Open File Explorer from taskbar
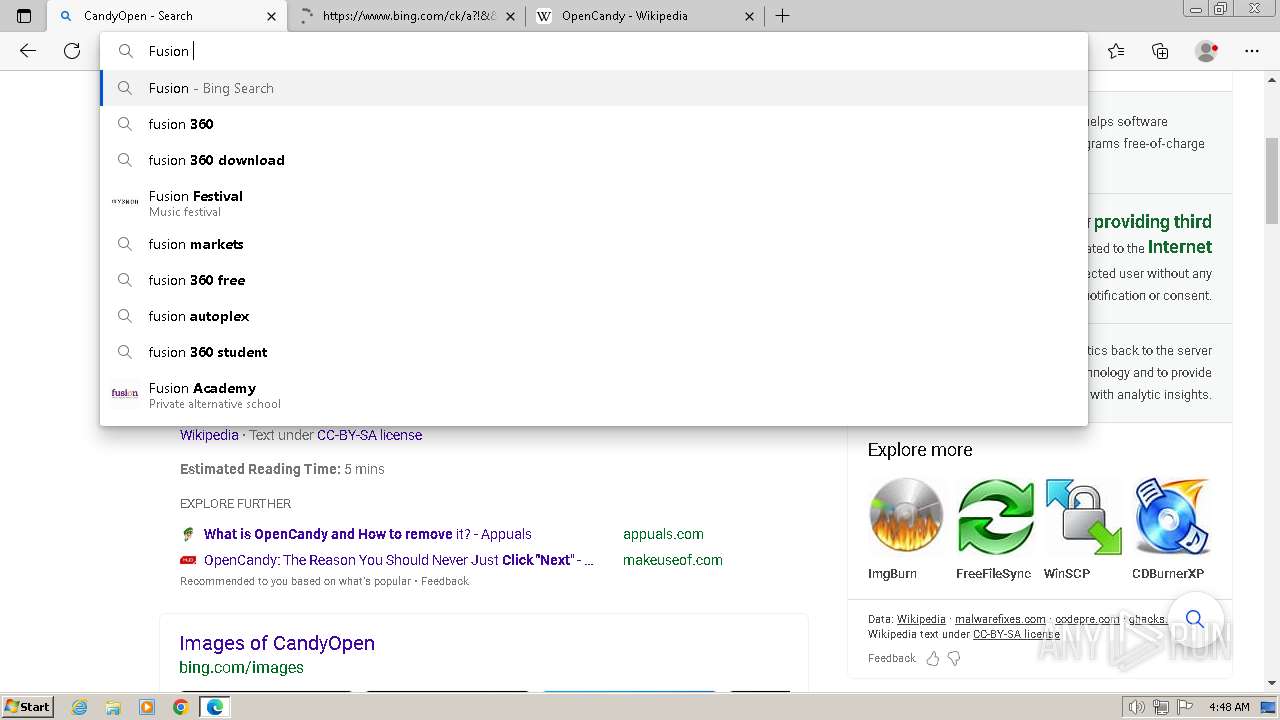 click(113, 707)
